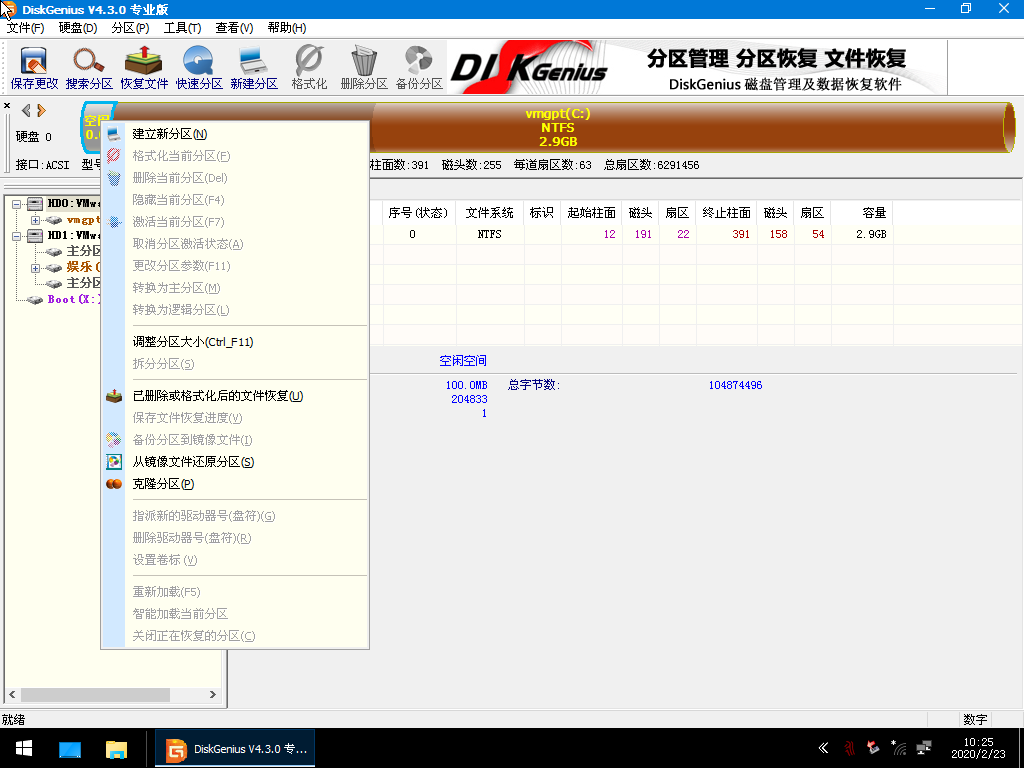The image size is (1024, 768).
Task: Open the 分区(P) menu
Action: pos(130,28)
